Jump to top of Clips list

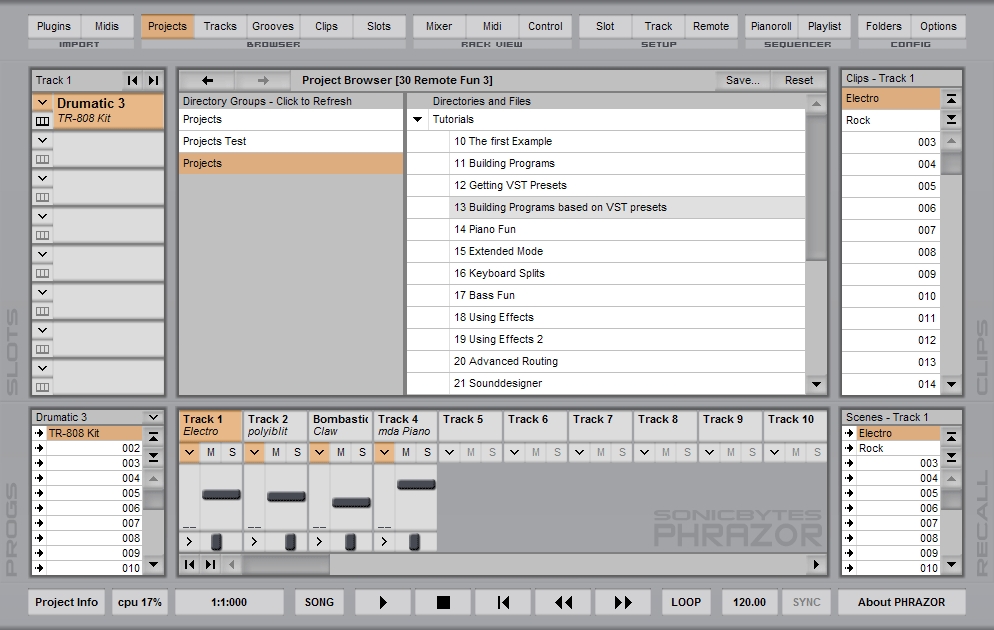point(951,99)
